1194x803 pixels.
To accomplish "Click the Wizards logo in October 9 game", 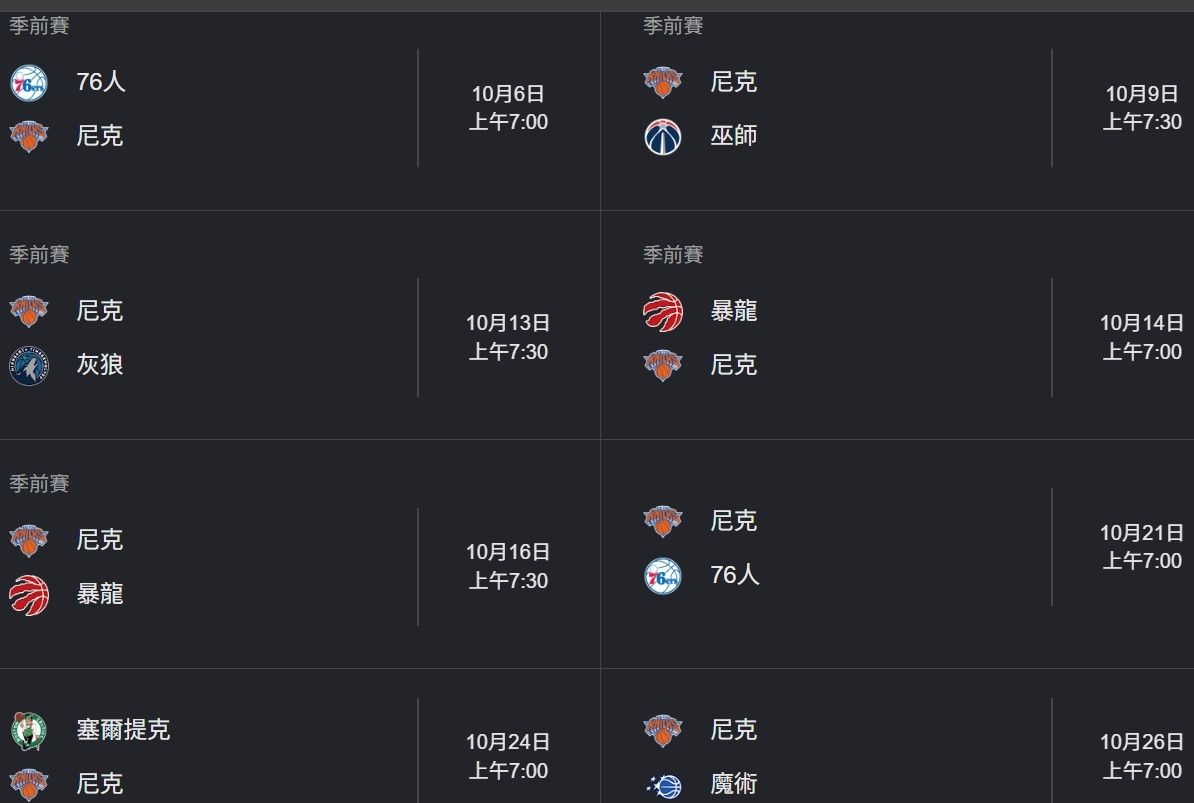I will pos(662,137).
